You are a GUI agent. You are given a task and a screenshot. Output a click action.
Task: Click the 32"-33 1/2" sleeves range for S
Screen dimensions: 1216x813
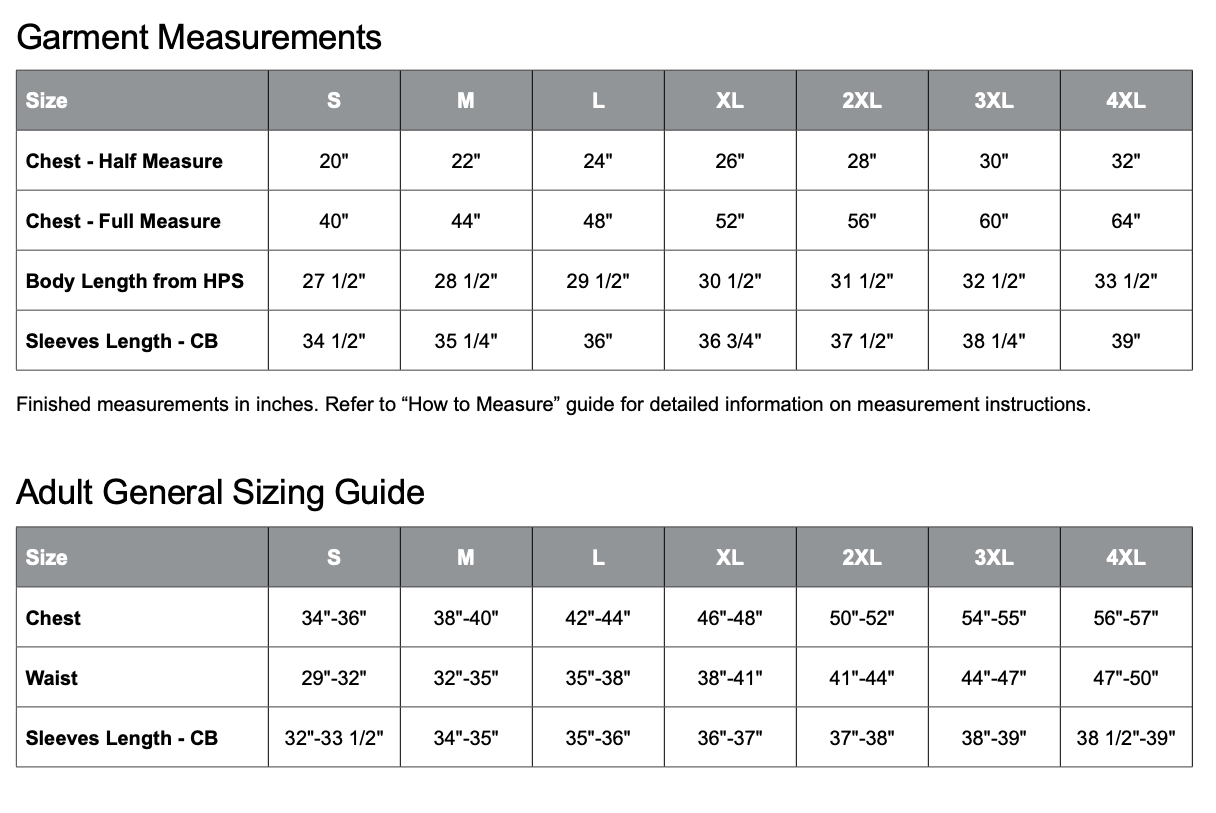[x=334, y=738]
